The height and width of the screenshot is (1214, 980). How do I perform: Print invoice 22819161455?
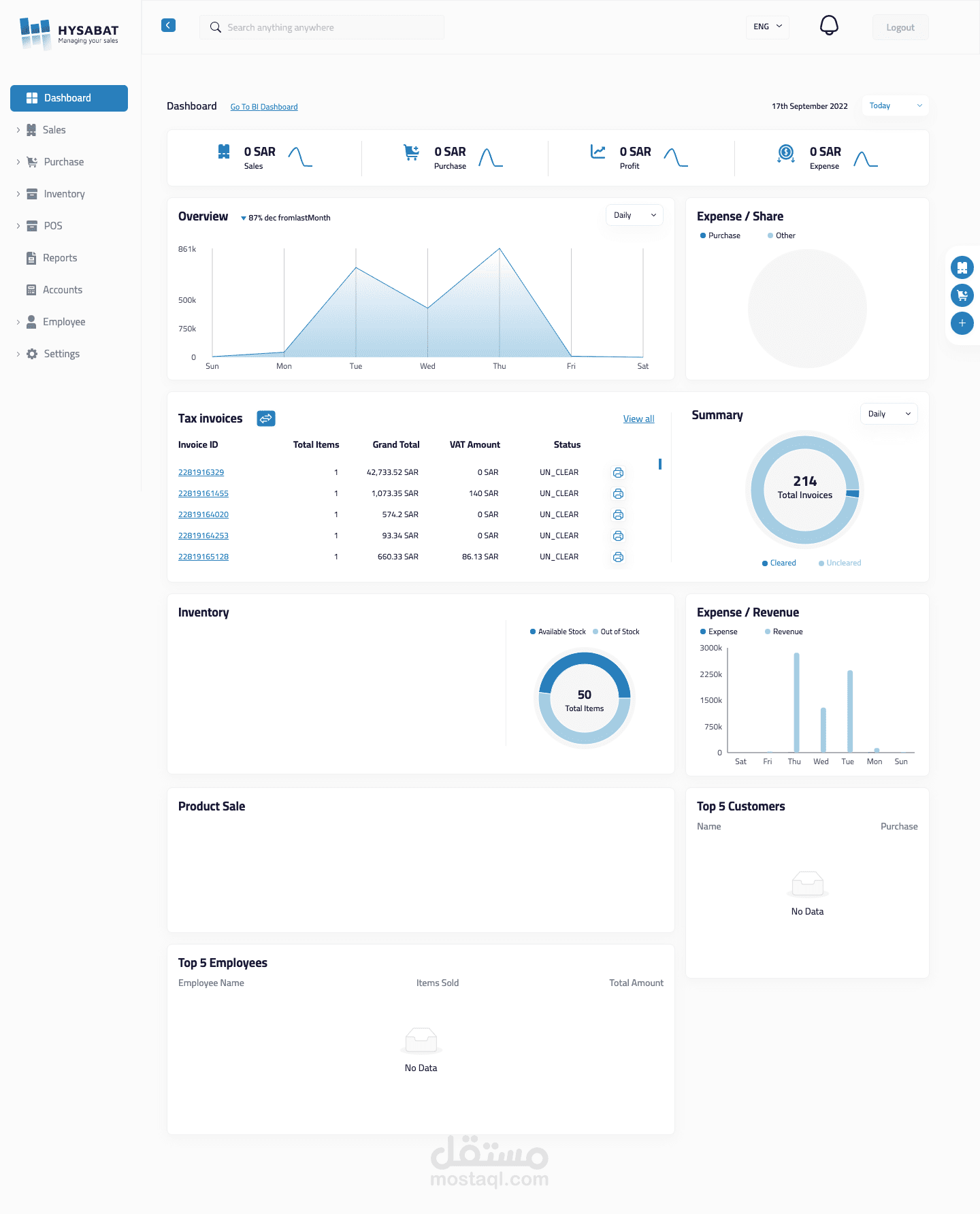[x=618, y=493]
